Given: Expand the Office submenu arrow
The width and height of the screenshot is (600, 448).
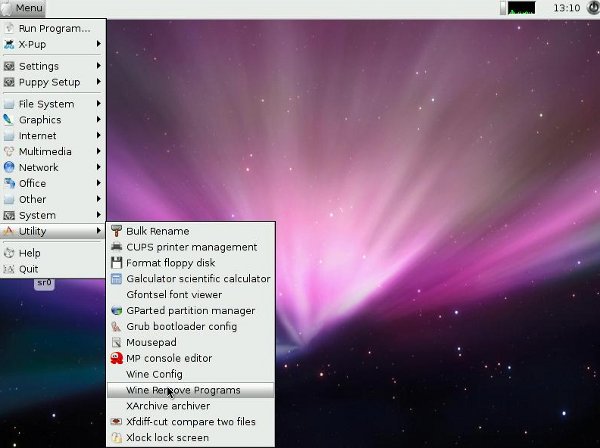Looking at the screenshot, I should click(99, 183).
